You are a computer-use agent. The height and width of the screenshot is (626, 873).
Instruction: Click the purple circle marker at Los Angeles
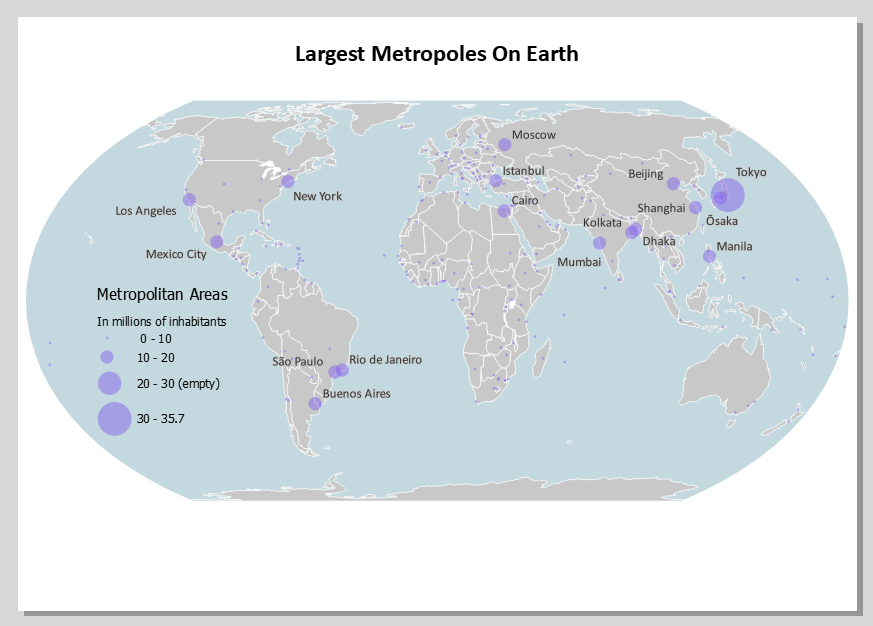coord(189,199)
